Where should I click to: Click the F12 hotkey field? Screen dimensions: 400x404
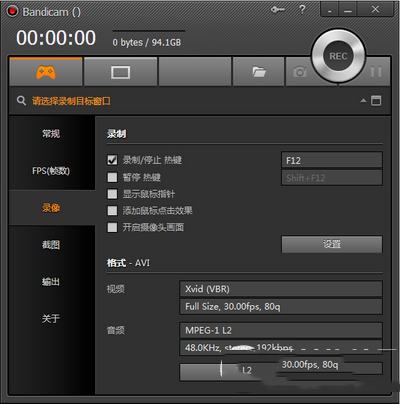click(x=332, y=160)
